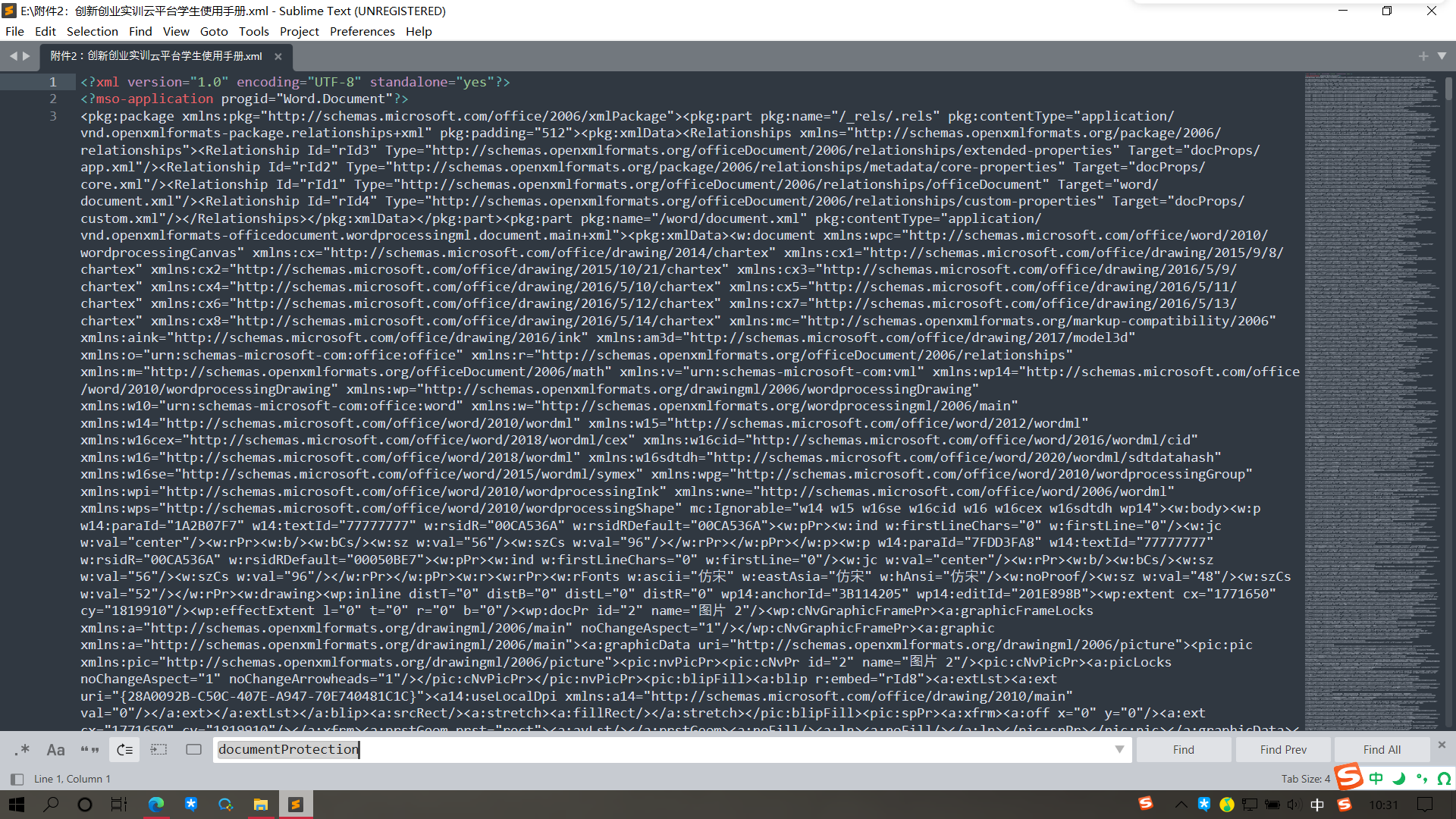The image size is (1456, 819).
Task: Click the vertical scrollbar thumb
Action: coord(1448,89)
